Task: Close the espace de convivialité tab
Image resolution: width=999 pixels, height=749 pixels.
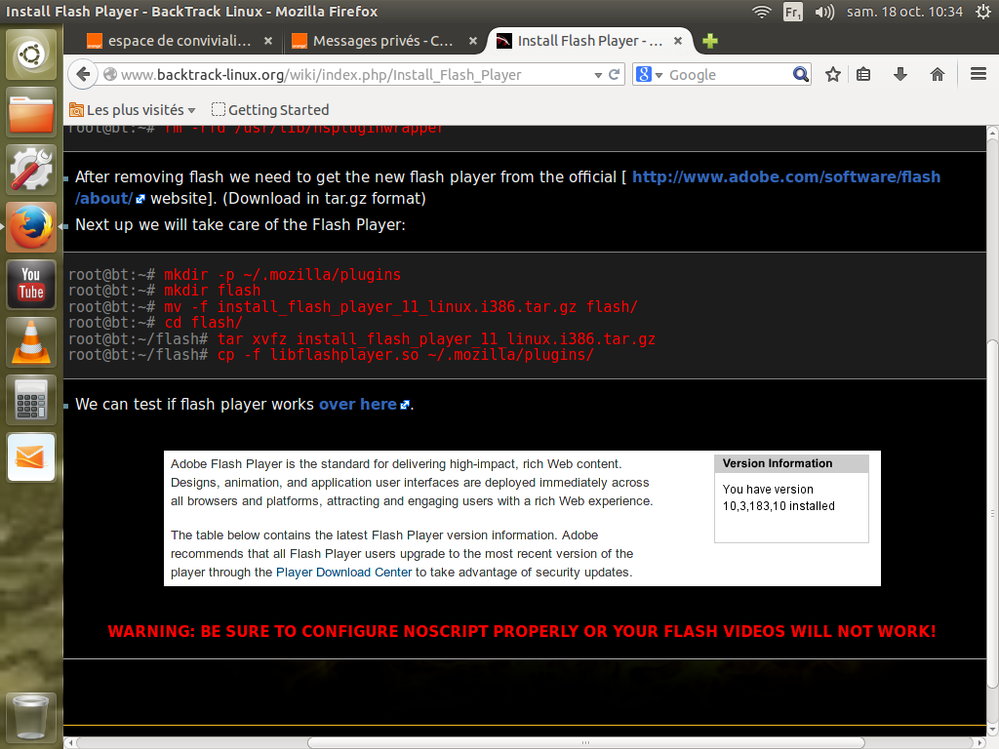Action: tap(268, 41)
